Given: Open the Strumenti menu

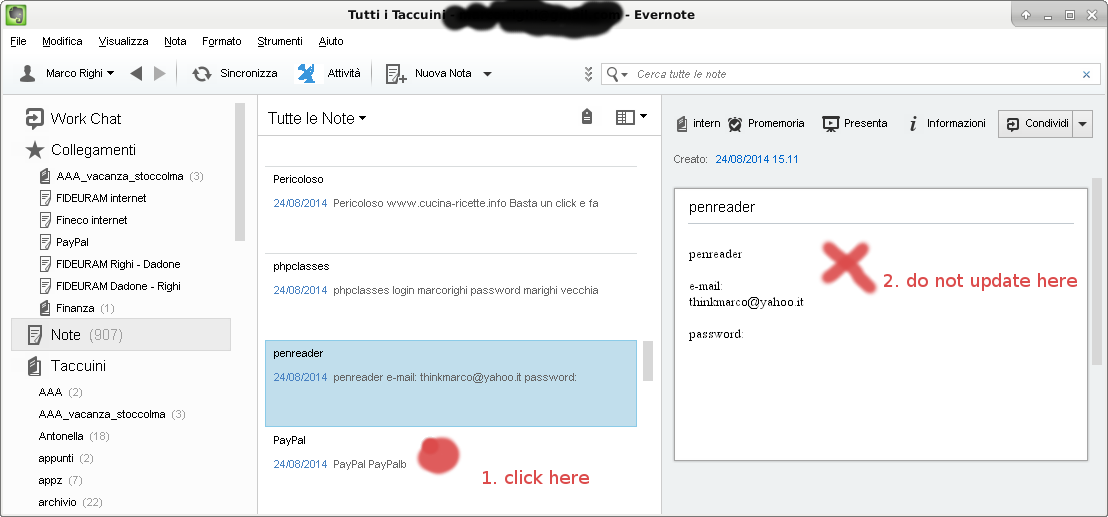Looking at the screenshot, I should (x=280, y=42).
